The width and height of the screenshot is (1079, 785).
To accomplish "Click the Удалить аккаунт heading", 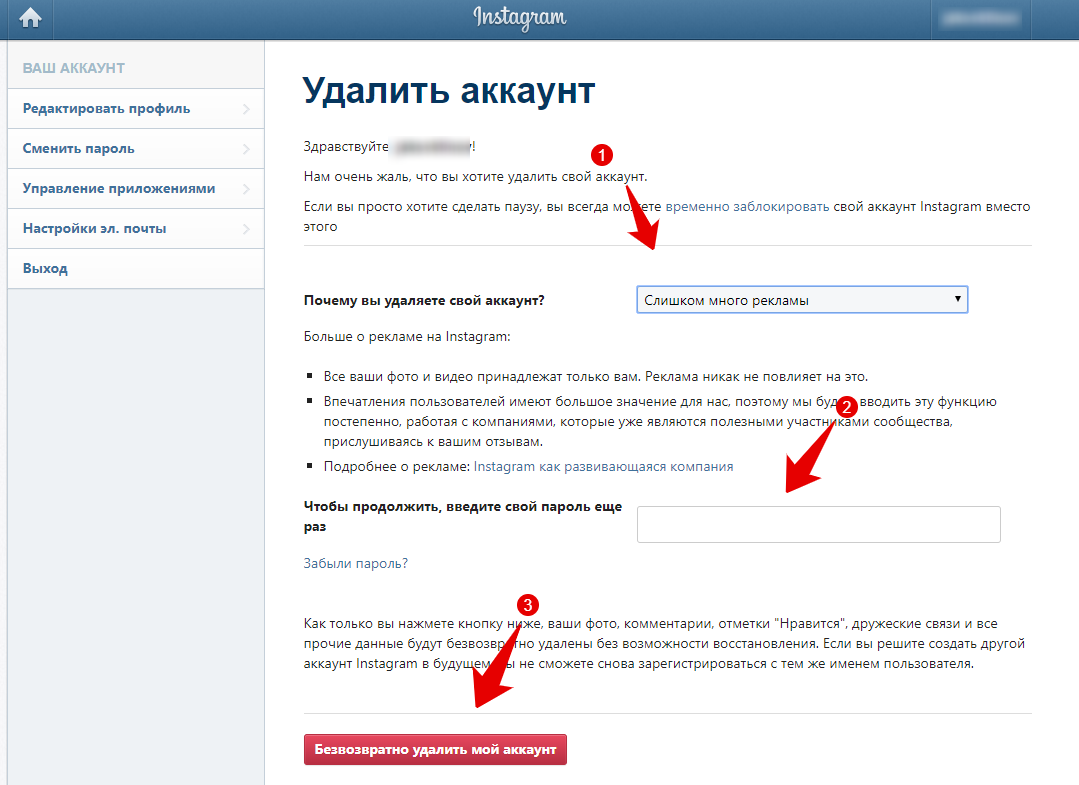I will click(449, 90).
